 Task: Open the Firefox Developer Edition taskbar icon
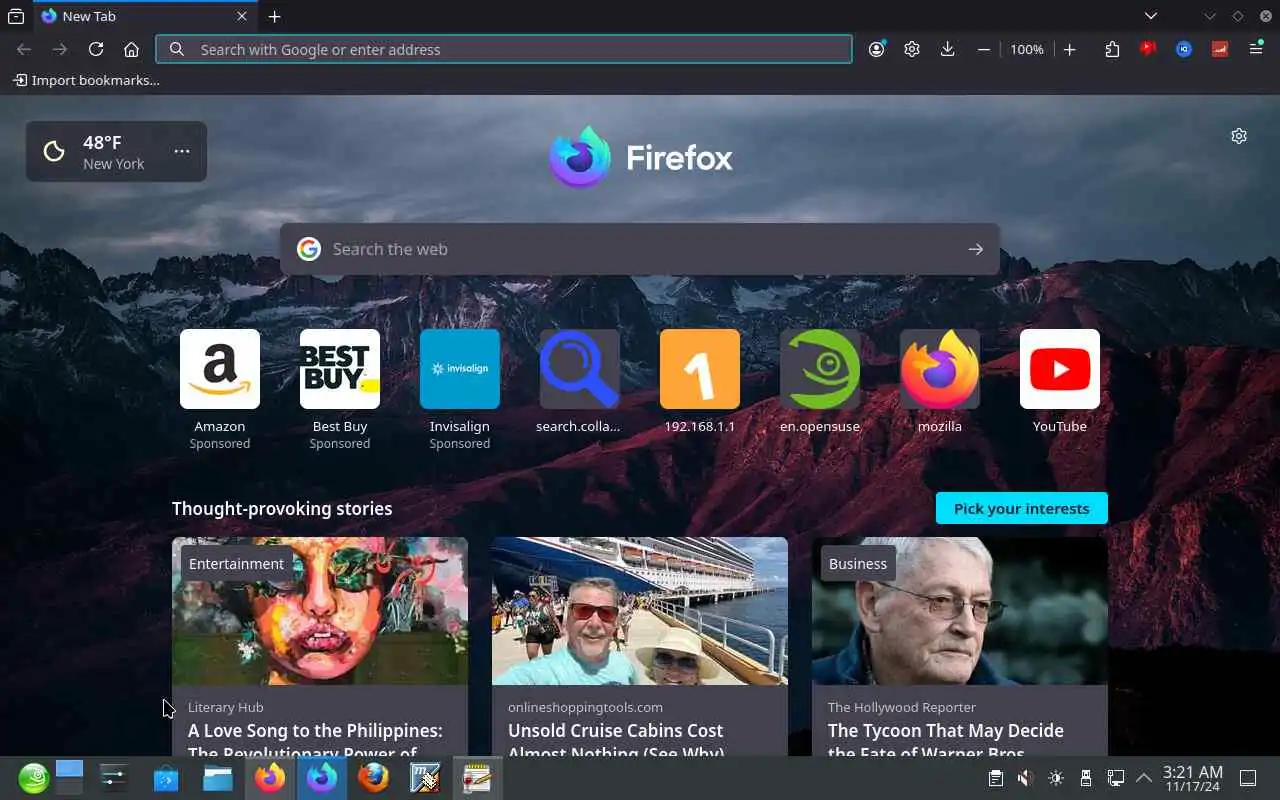click(x=322, y=778)
